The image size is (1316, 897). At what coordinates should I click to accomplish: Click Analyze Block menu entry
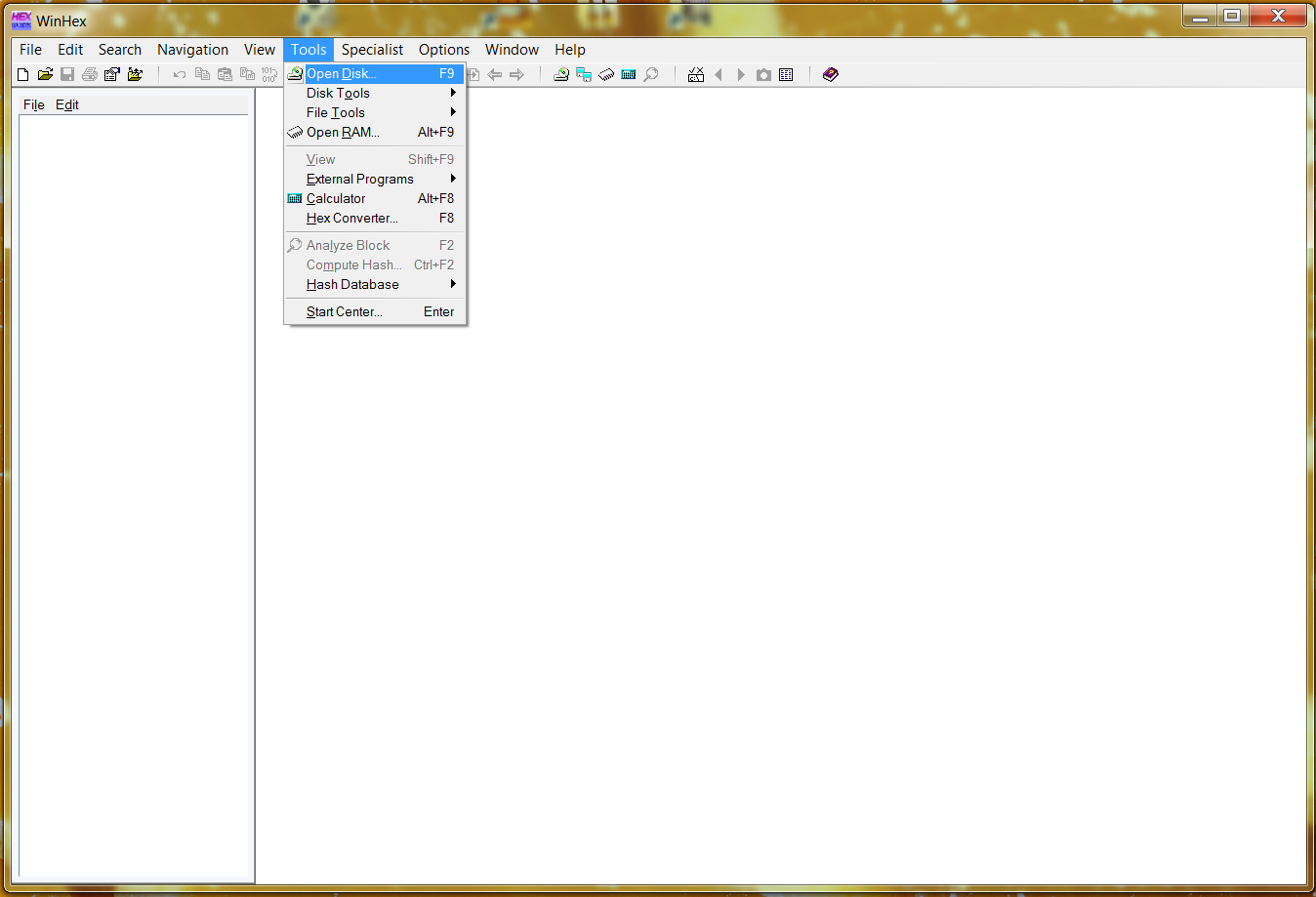(376, 245)
